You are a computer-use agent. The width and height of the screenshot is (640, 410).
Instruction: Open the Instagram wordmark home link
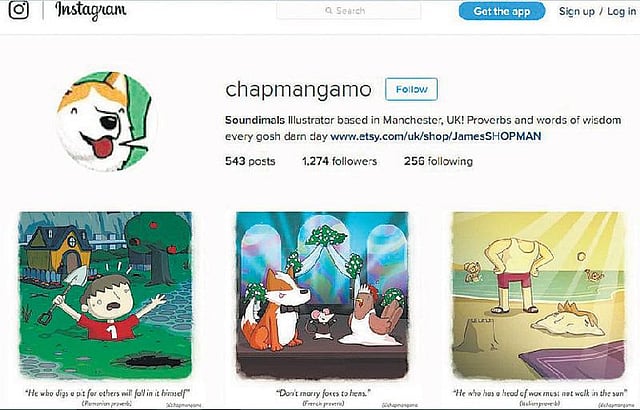(x=91, y=10)
